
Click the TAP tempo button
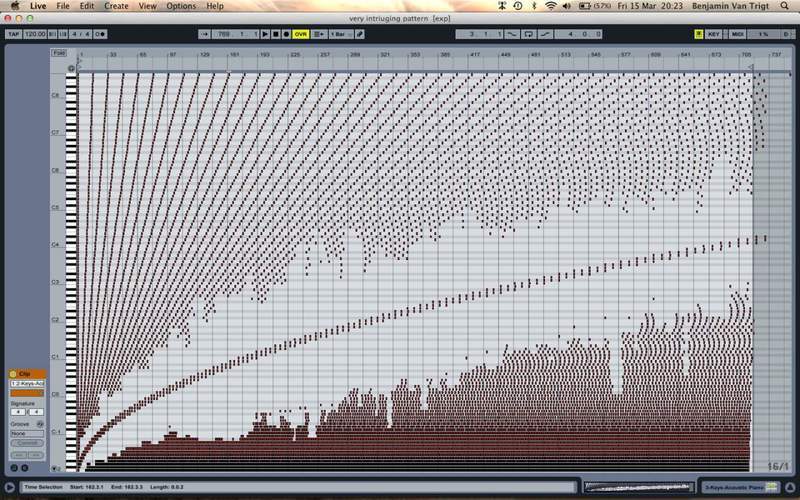coord(13,34)
